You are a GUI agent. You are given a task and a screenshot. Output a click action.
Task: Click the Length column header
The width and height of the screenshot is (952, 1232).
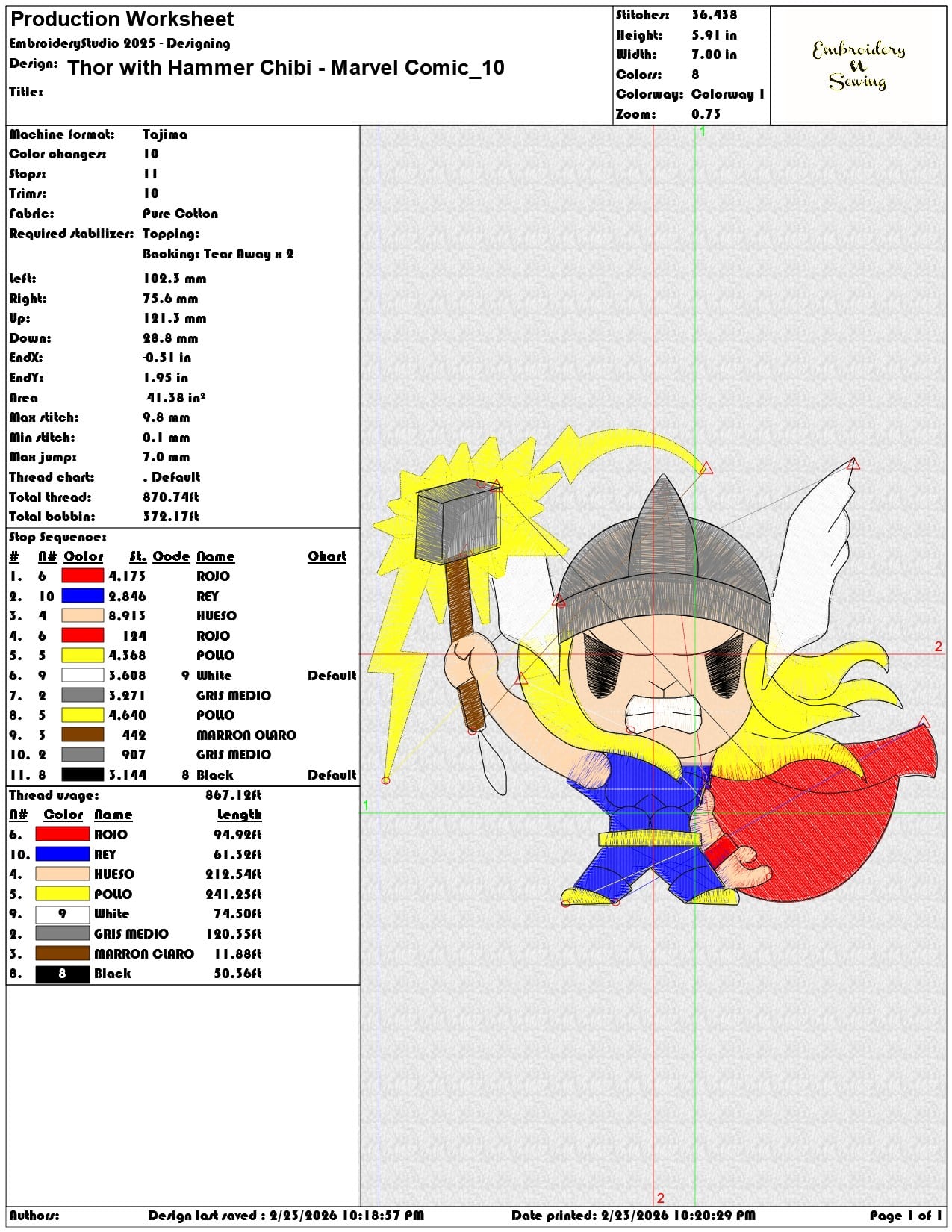click(239, 815)
